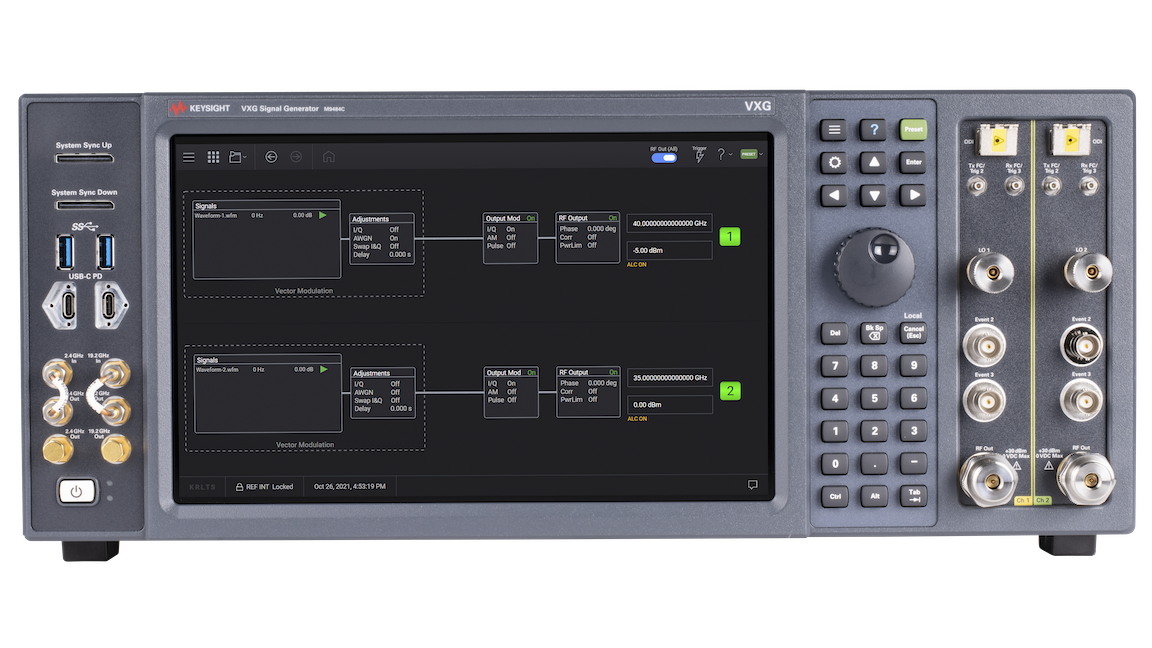Hit keypad number 7

(835, 365)
